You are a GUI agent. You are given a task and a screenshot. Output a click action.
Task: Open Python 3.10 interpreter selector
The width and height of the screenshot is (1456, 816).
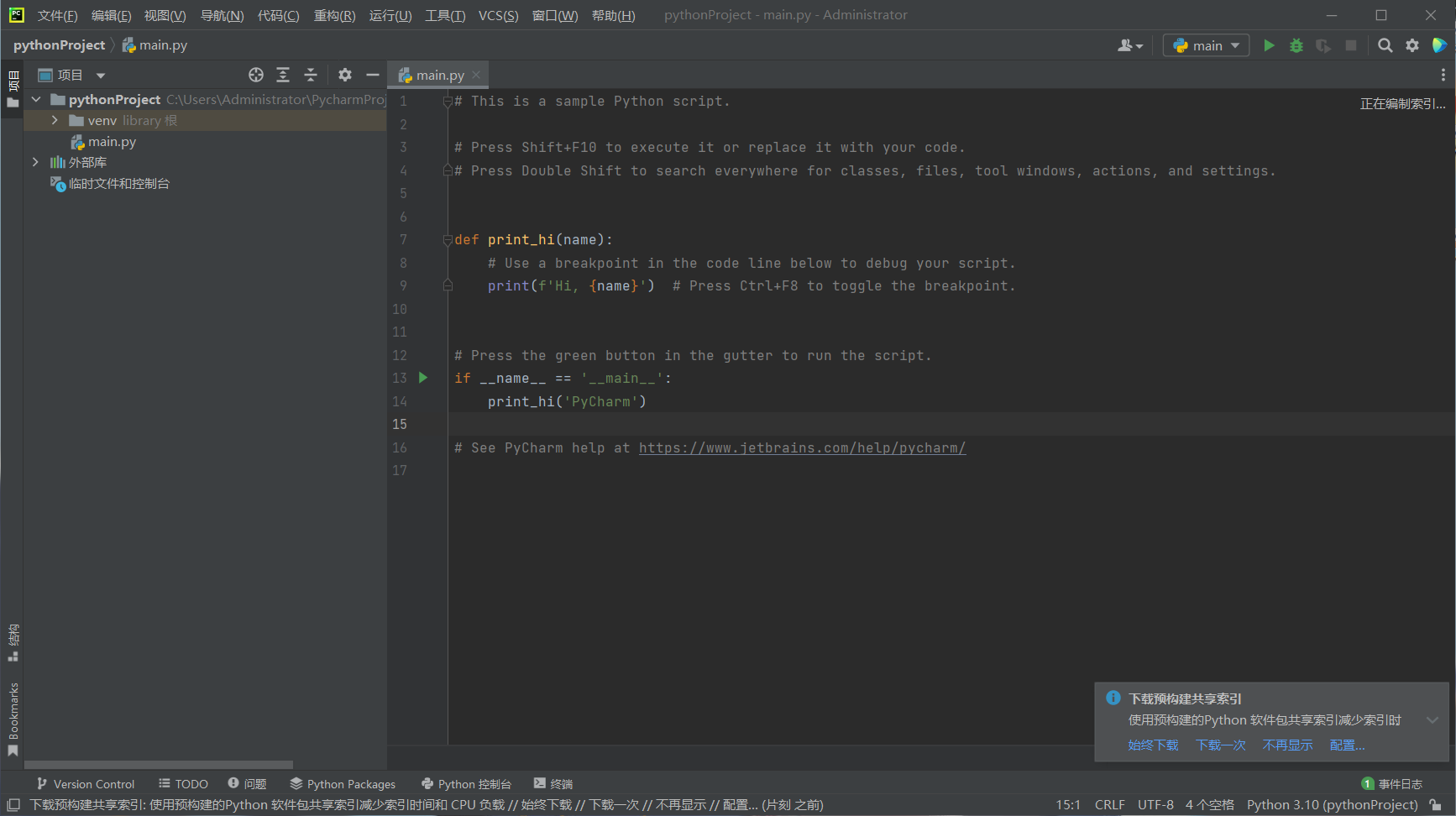click(1332, 805)
